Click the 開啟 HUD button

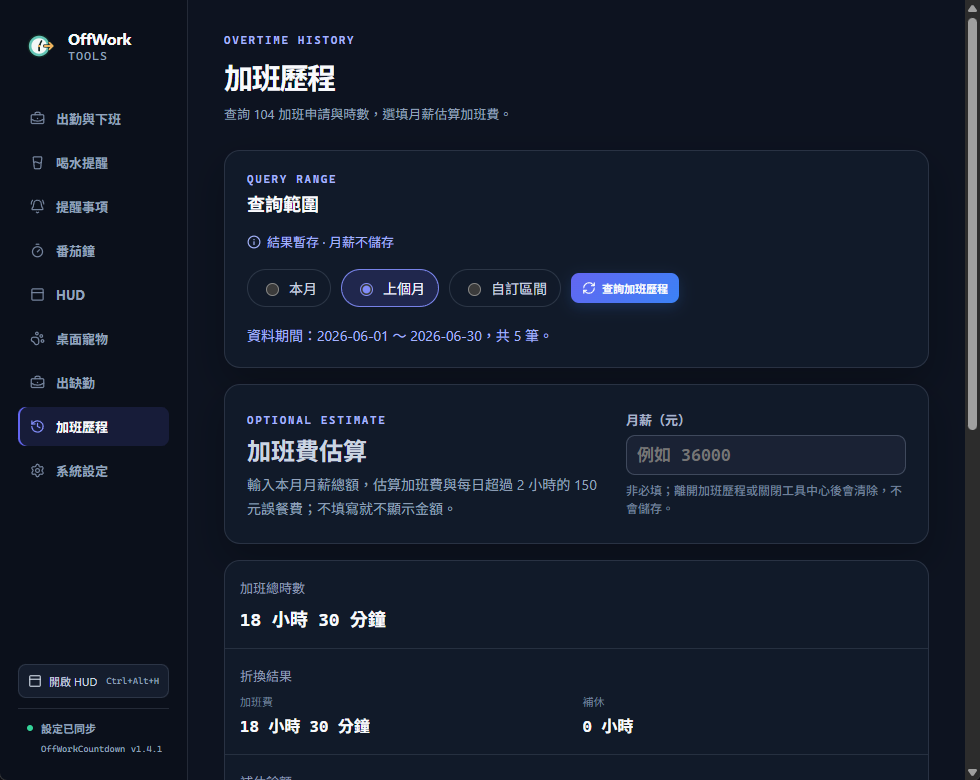tap(94, 681)
